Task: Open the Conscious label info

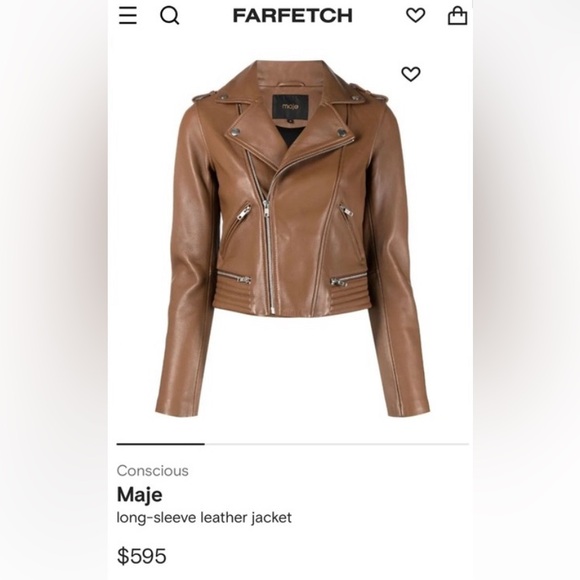Action: 152,471
